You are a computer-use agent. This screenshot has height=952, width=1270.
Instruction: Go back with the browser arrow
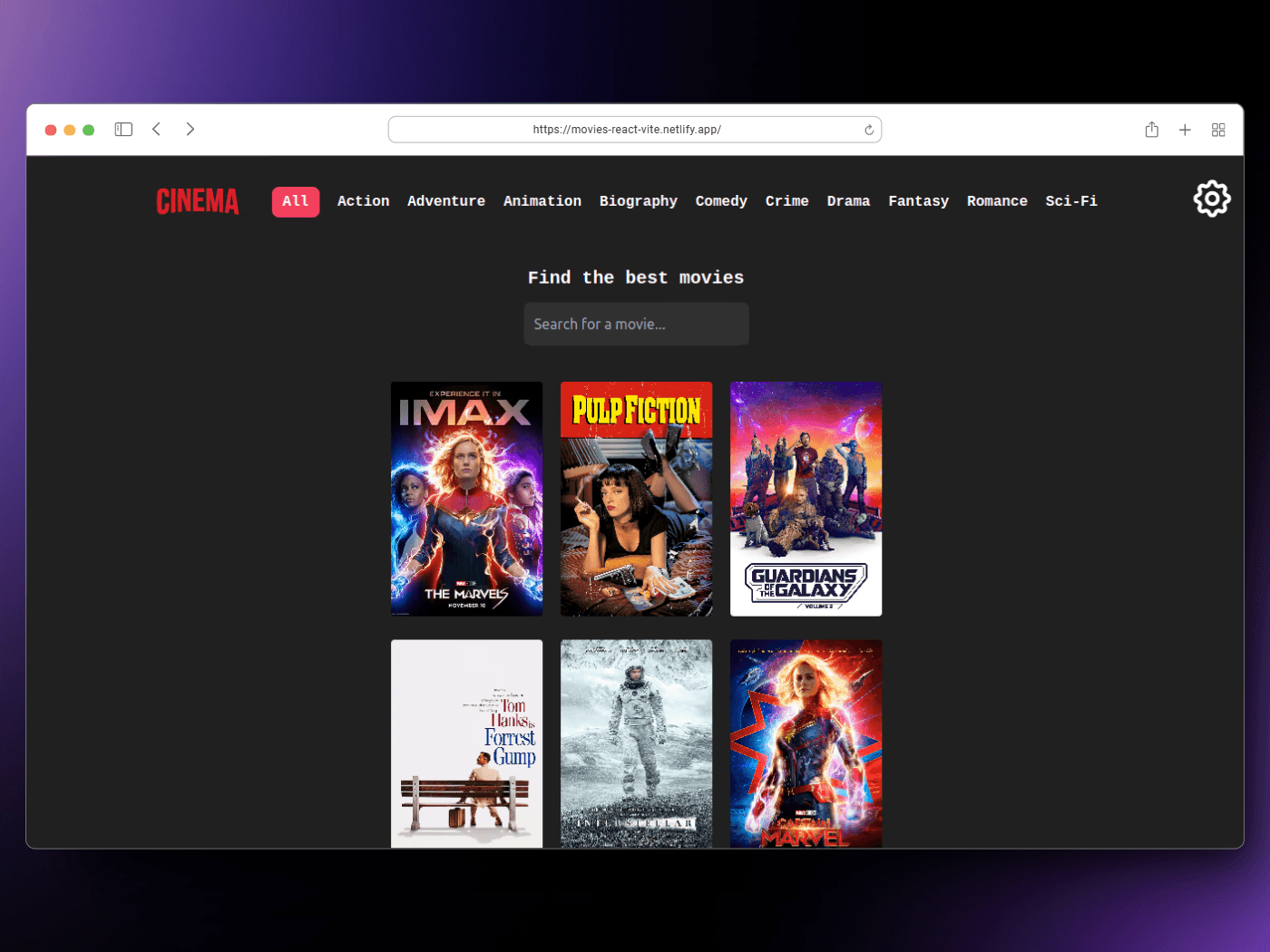(157, 129)
